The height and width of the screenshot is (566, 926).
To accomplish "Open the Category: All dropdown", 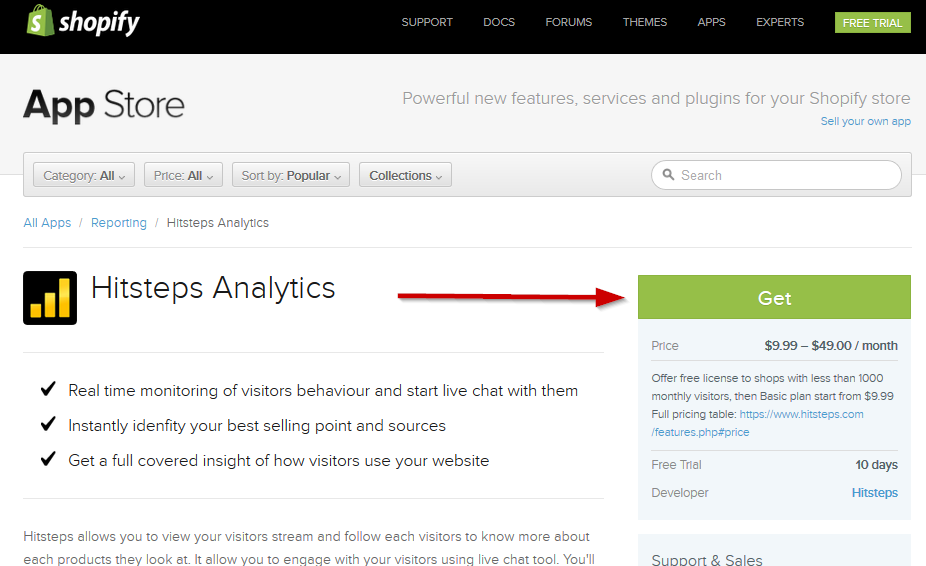I will pos(84,175).
